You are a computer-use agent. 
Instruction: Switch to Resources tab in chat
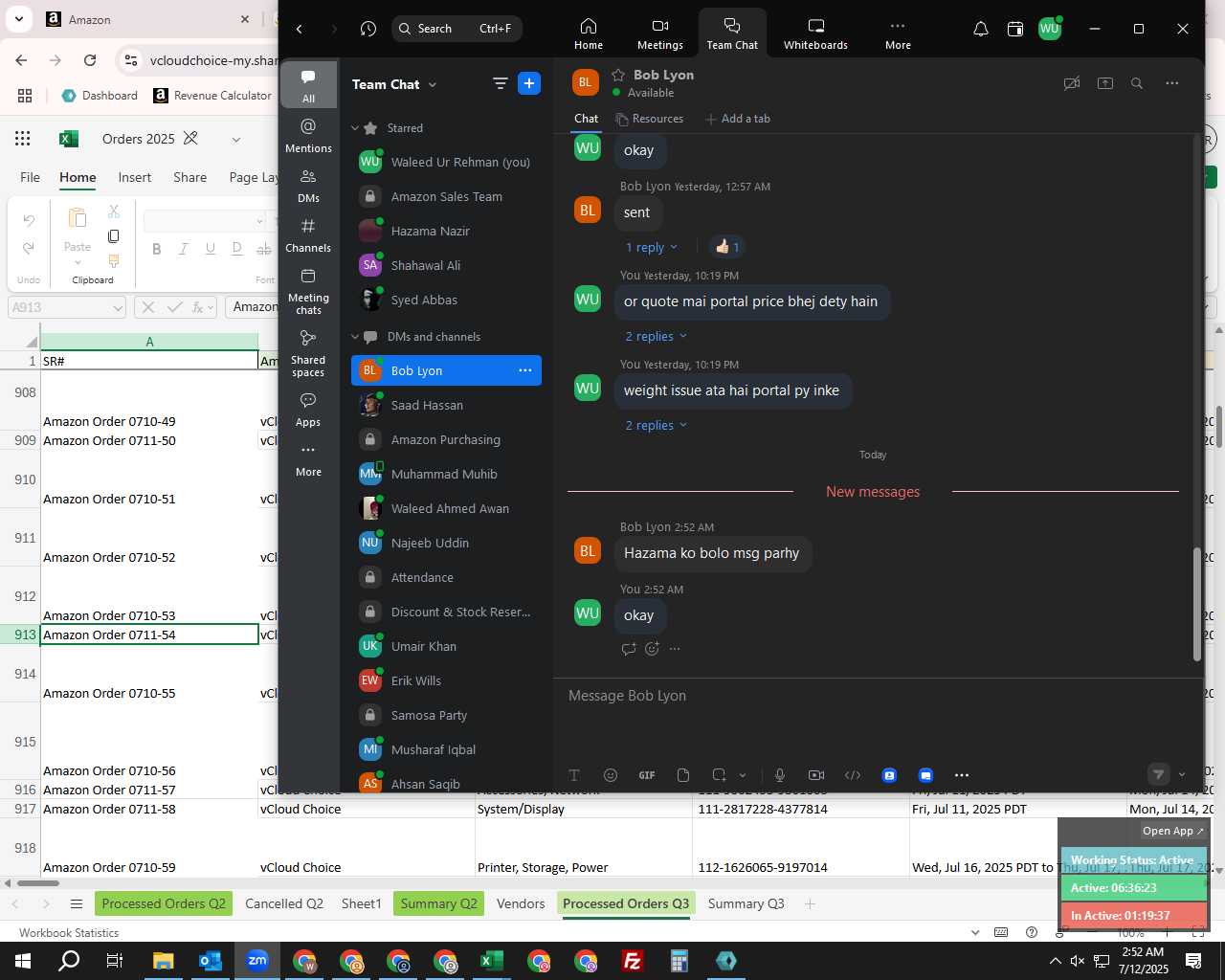tap(650, 119)
